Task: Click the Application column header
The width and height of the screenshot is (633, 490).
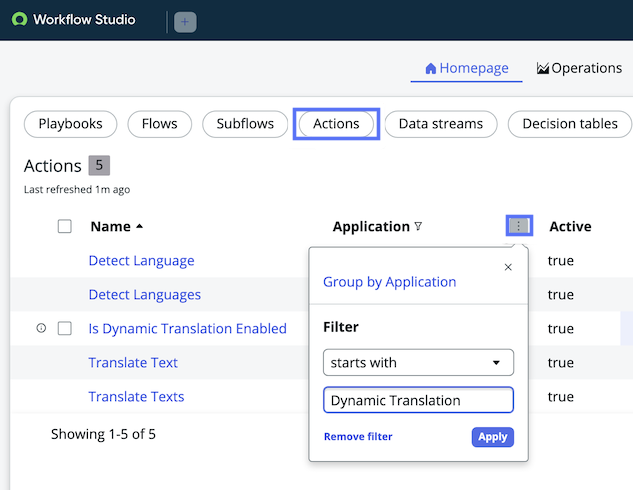Action: pos(371,226)
